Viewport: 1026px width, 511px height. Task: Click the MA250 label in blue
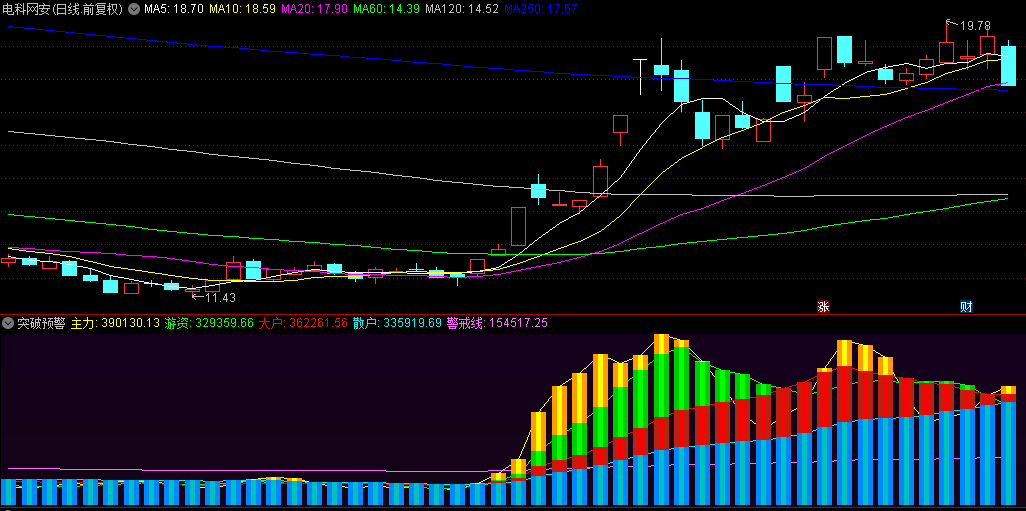541,9
